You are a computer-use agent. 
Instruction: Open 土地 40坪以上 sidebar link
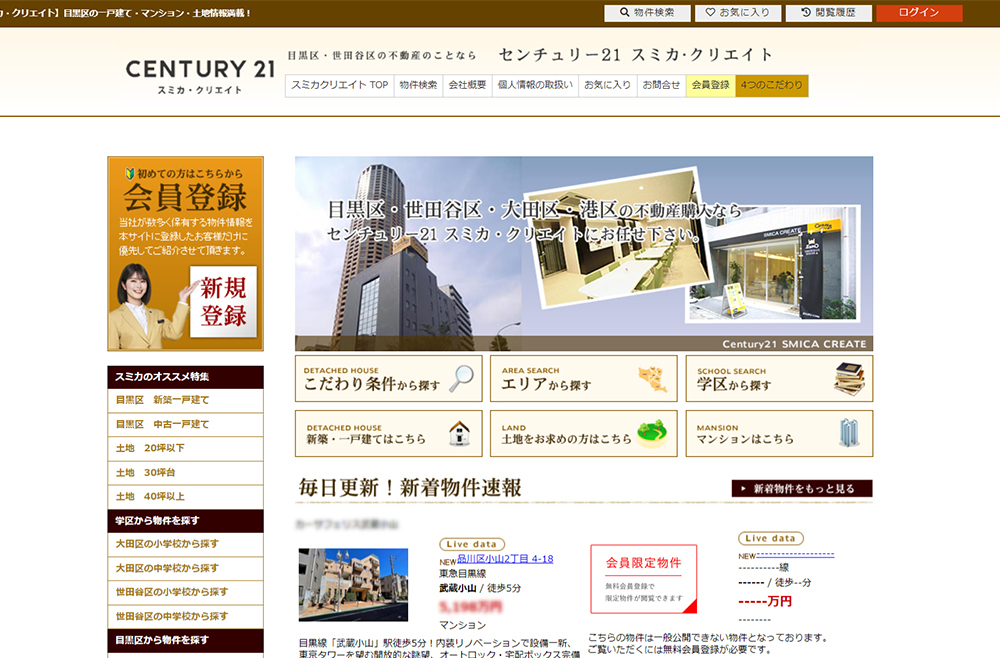coord(186,497)
